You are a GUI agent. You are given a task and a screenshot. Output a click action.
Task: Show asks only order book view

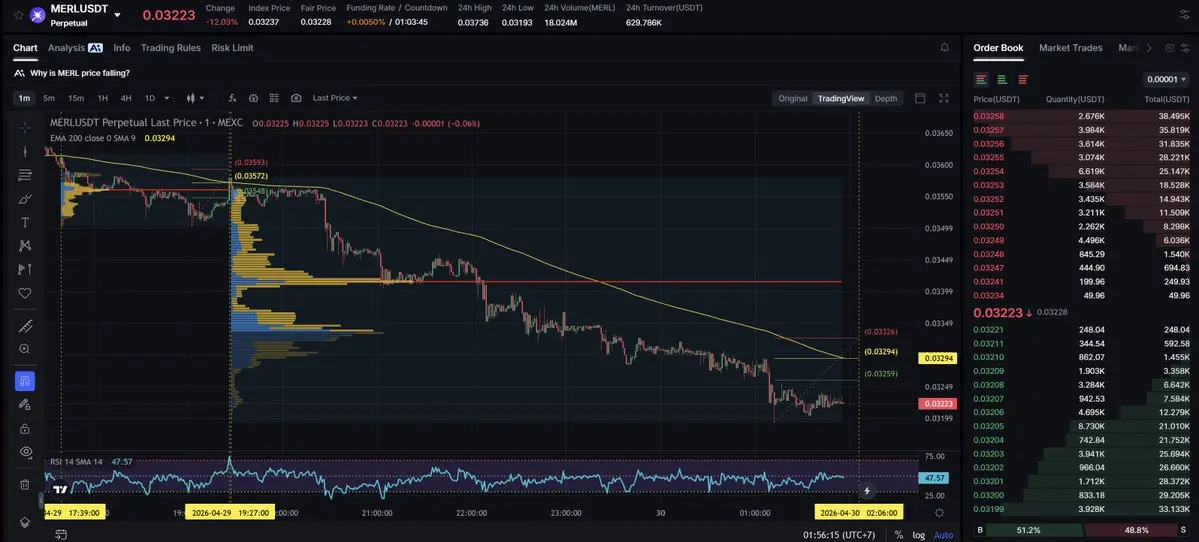coord(1022,80)
